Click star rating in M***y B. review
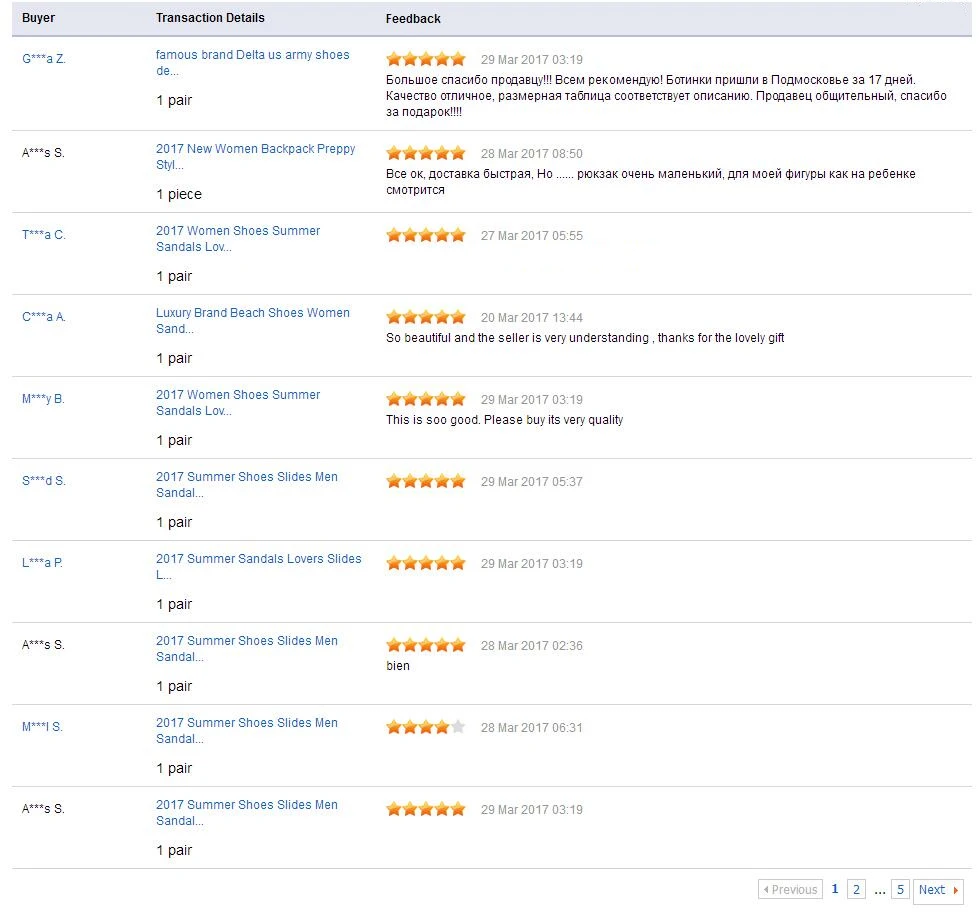Image resolution: width=979 pixels, height=913 pixels. coord(426,399)
